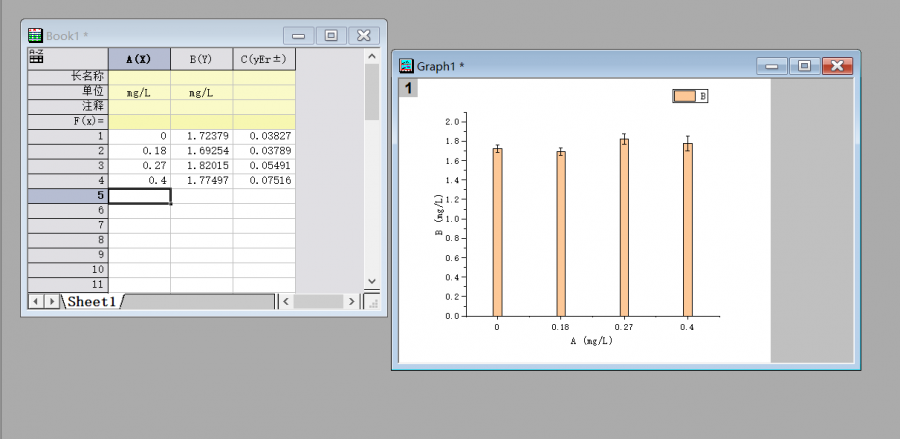Viewport: 900px width, 439px height.
Task: Select column A(X) header
Action: 139,58
